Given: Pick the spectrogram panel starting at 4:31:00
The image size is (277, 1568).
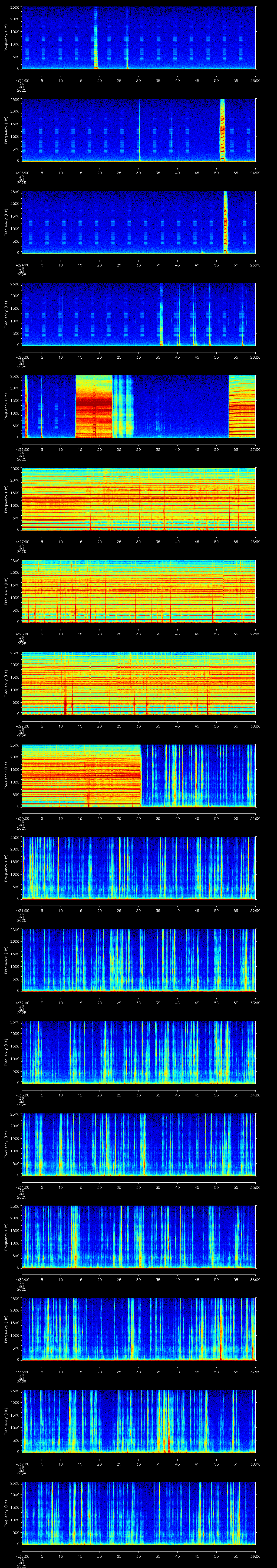Looking at the screenshot, I should tap(139, 868).
